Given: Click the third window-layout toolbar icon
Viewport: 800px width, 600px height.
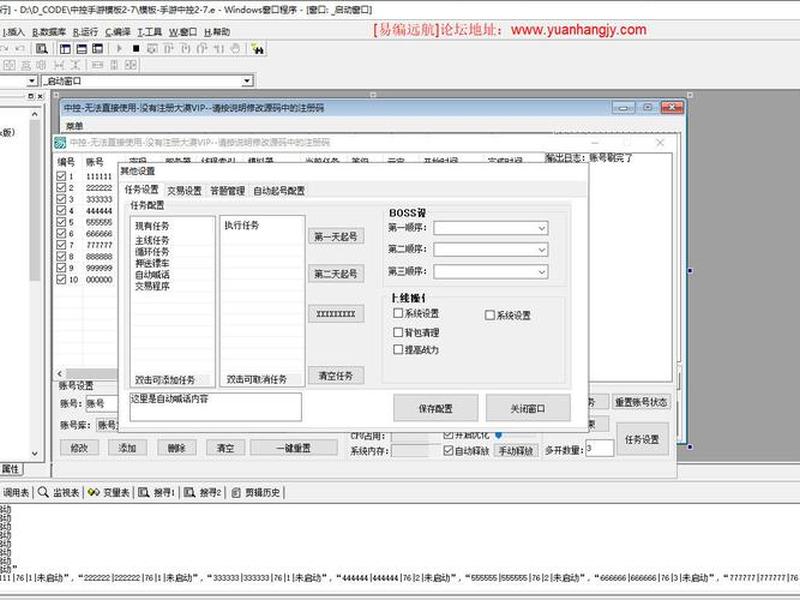Looking at the screenshot, I should click(x=97, y=48).
